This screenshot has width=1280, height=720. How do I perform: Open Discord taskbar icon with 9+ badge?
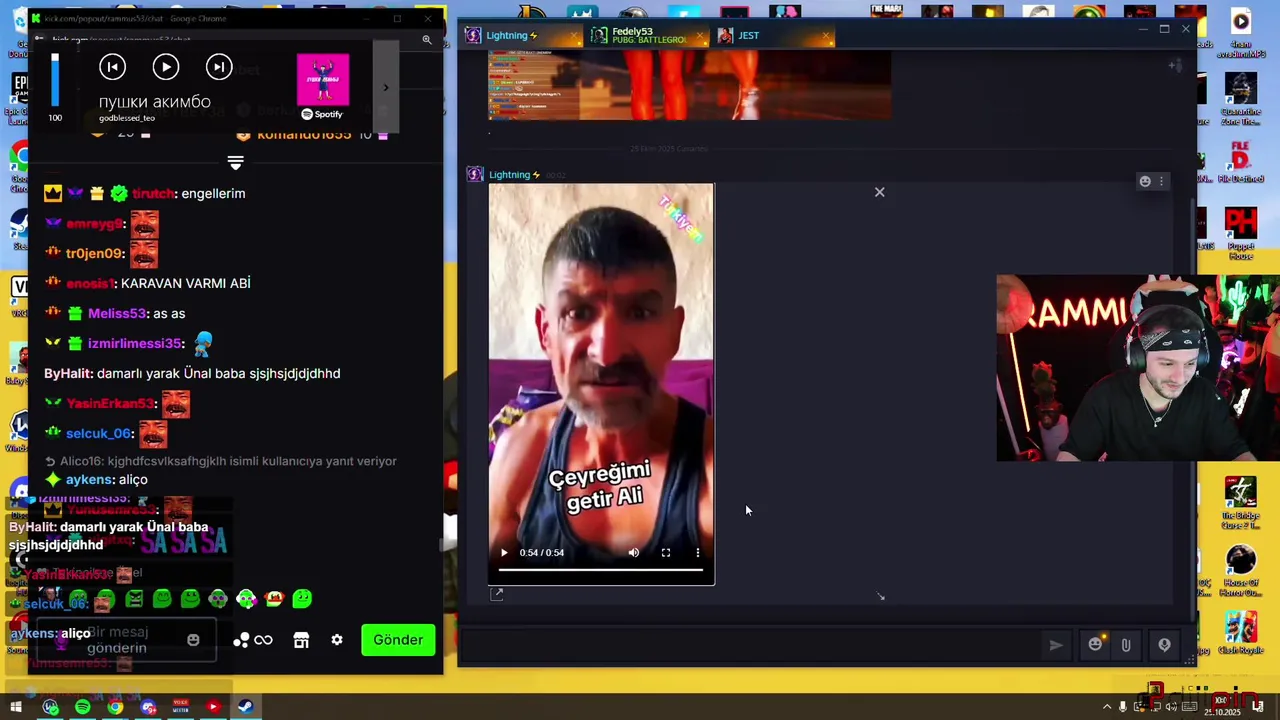(148, 707)
